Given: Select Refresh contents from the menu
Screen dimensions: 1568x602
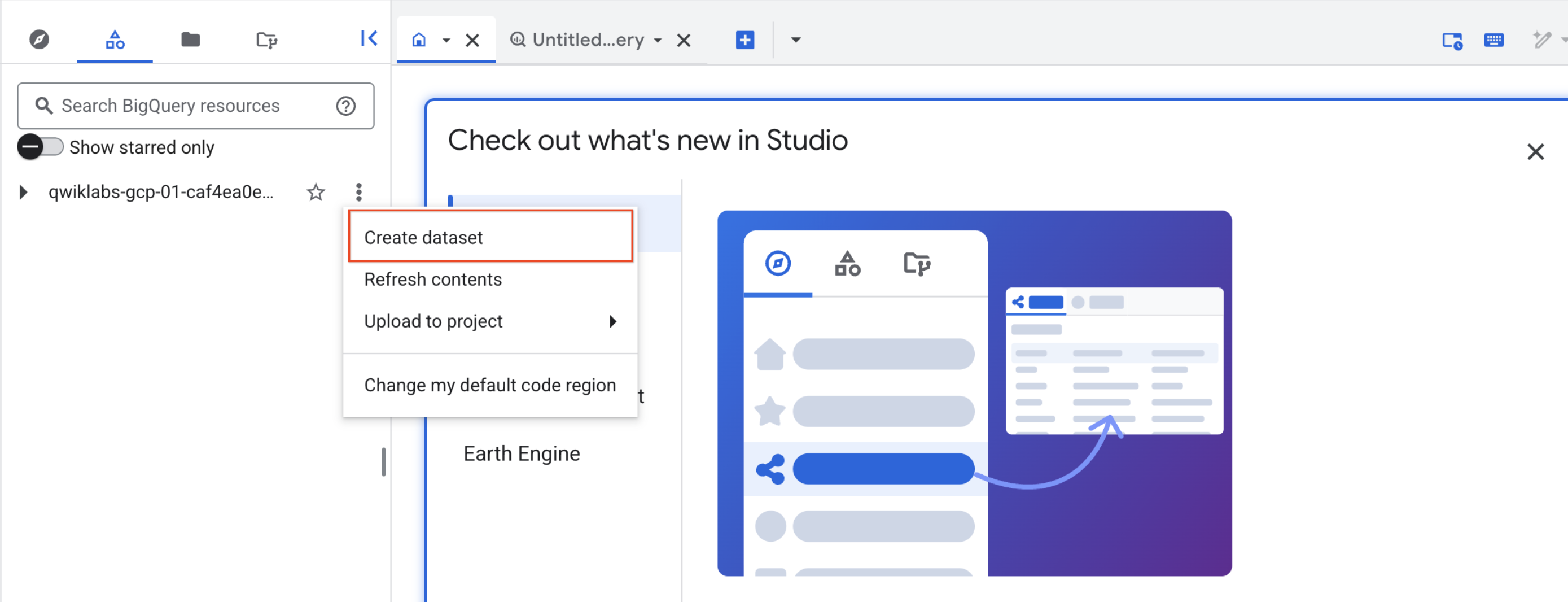Looking at the screenshot, I should pyautogui.click(x=433, y=279).
